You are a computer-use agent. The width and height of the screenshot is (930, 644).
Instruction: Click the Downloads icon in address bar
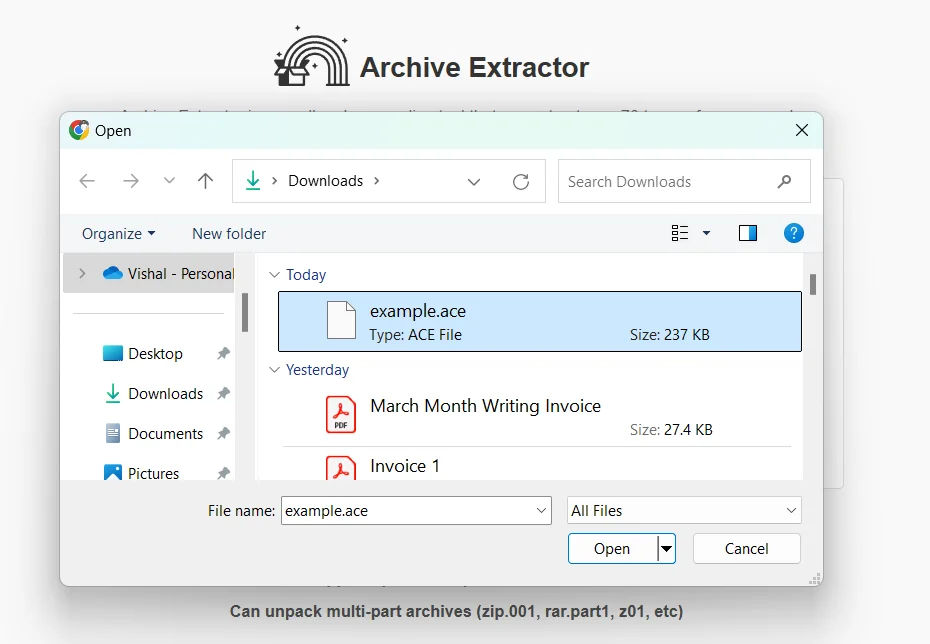253,180
